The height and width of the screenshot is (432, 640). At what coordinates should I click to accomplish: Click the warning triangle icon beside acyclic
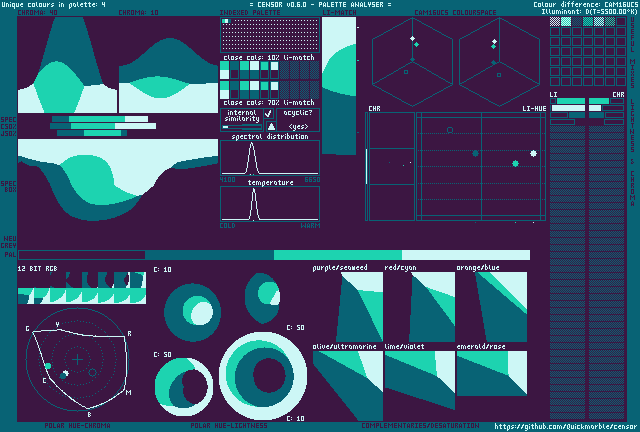pyautogui.click(x=271, y=126)
